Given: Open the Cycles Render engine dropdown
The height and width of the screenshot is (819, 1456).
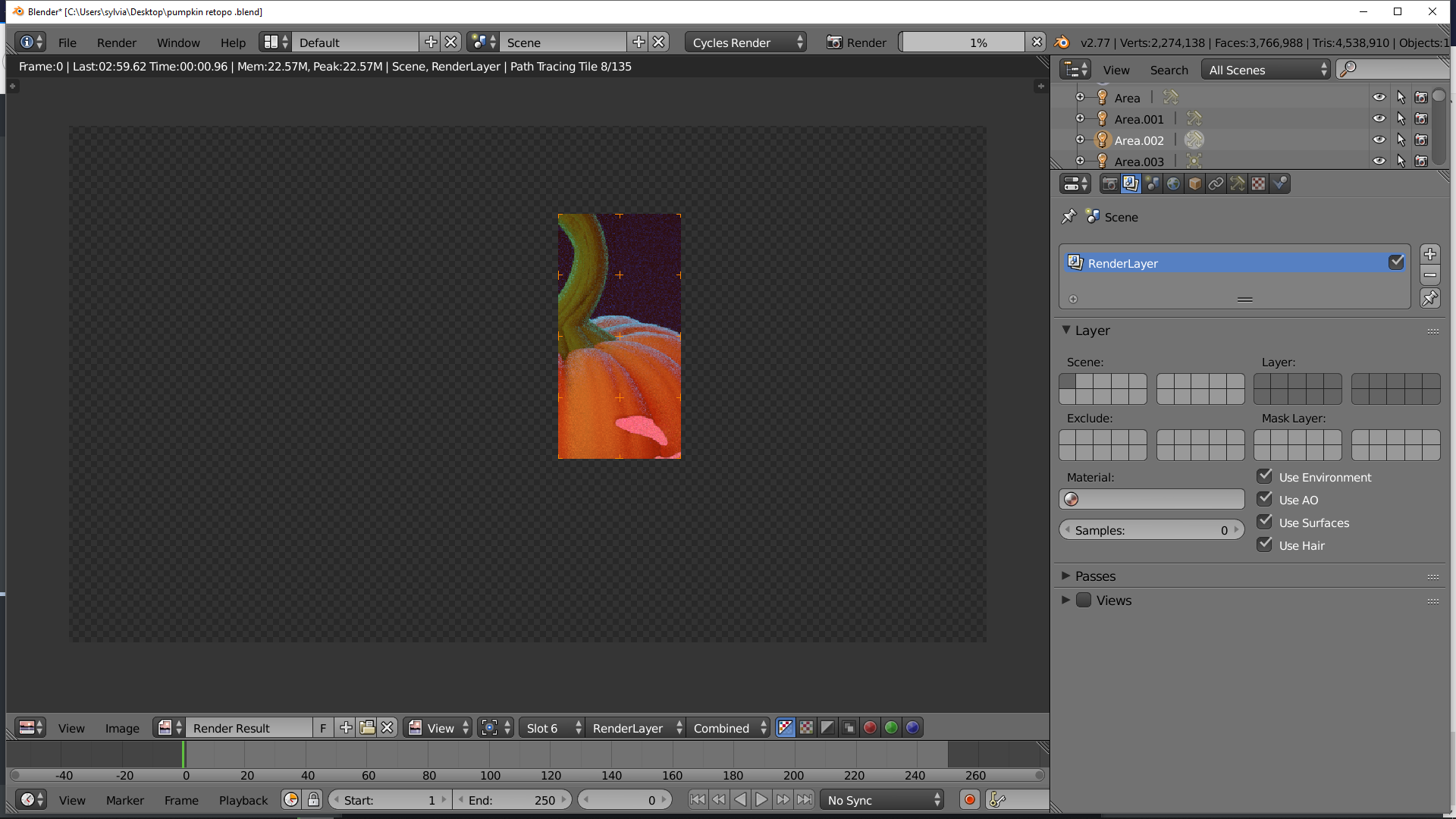Looking at the screenshot, I should tap(746, 42).
